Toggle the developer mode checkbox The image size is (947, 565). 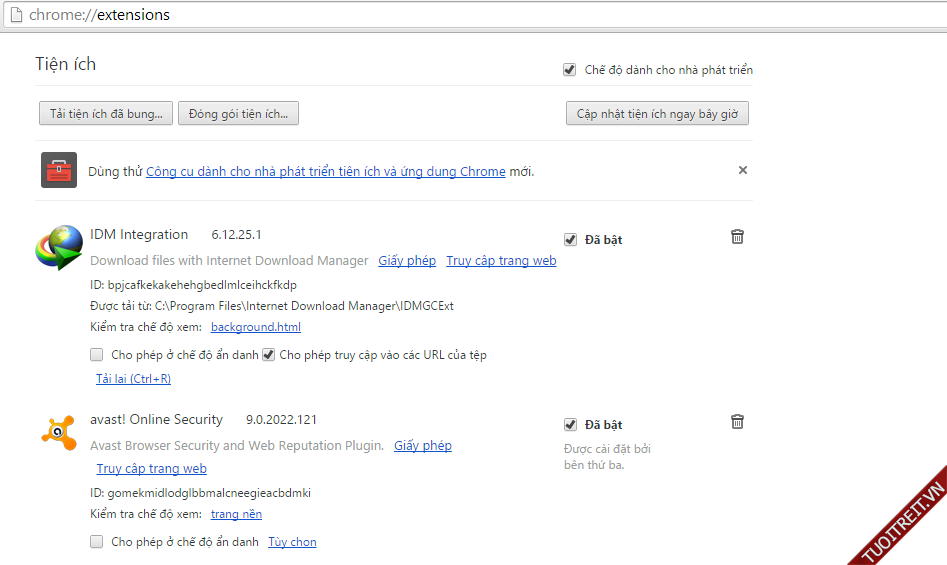coord(570,70)
